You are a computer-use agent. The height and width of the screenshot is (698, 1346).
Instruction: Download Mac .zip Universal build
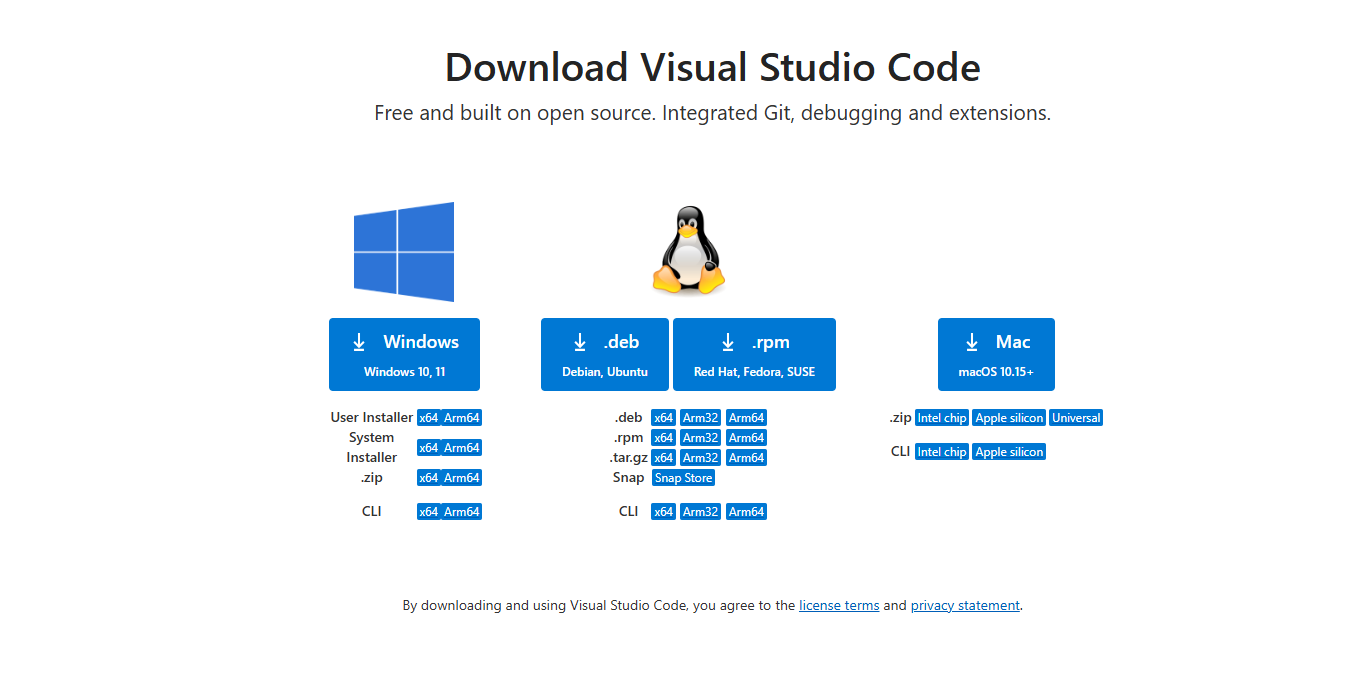pyautogui.click(x=1076, y=418)
